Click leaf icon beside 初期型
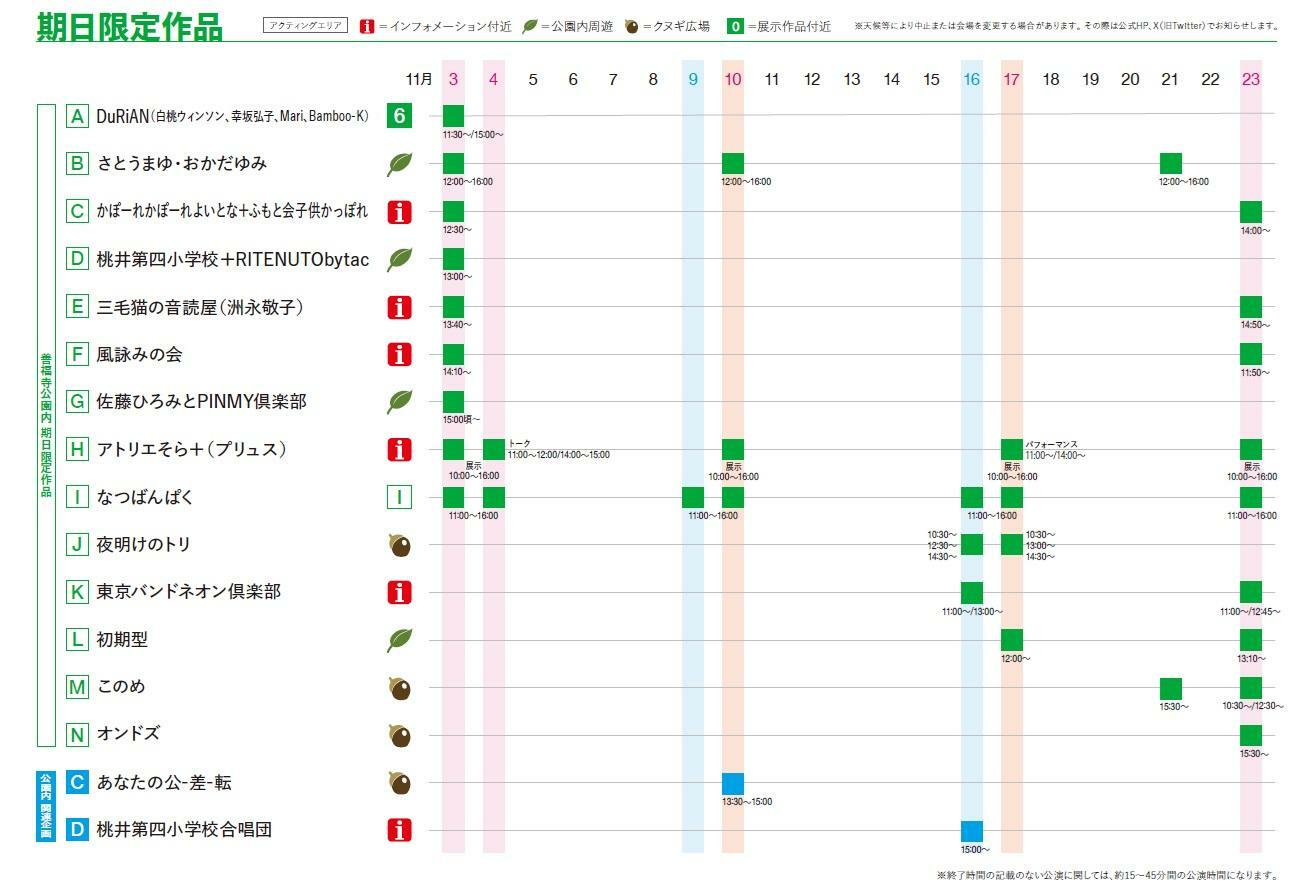 (x=399, y=640)
